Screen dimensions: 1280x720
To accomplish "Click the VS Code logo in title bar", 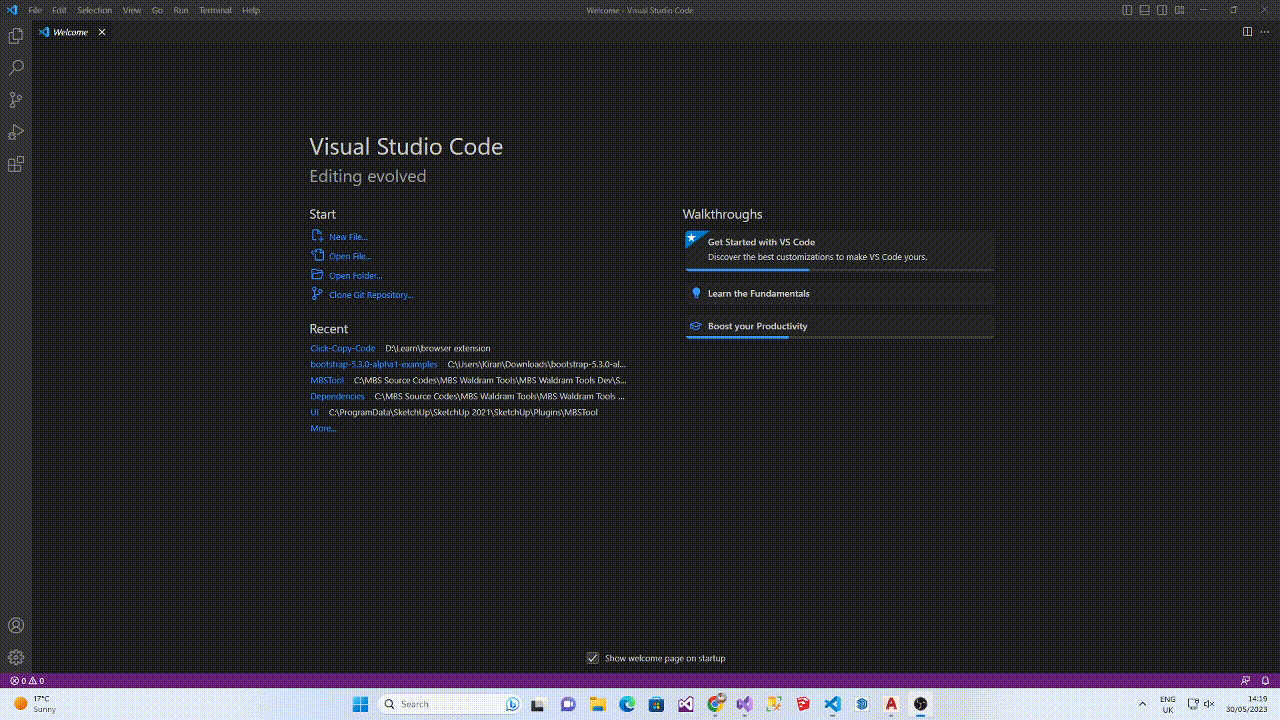I will pyautogui.click(x=11, y=10).
